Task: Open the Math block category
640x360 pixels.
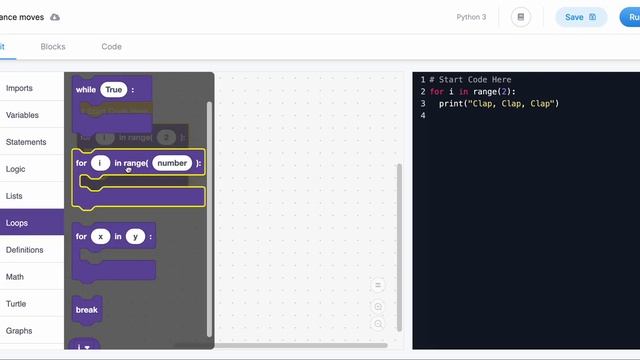Action: click(x=32, y=277)
